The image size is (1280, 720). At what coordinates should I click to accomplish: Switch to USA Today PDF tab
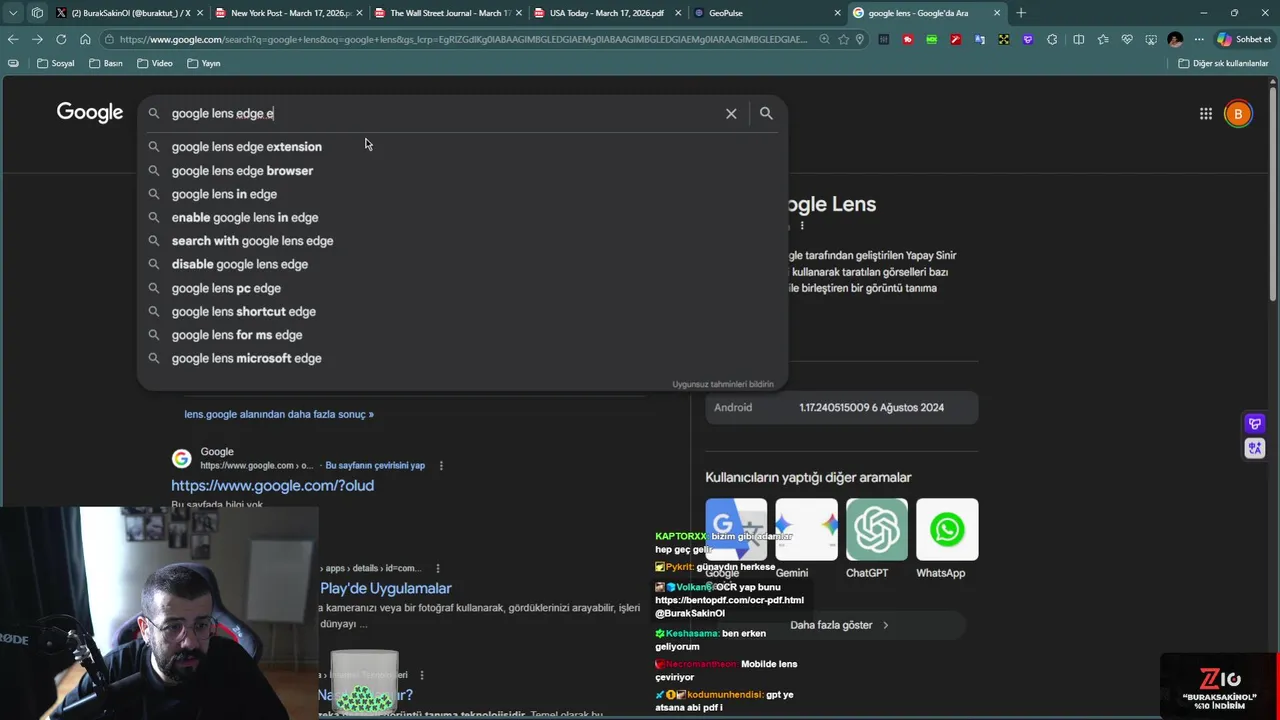pyautogui.click(x=606, y=13)
